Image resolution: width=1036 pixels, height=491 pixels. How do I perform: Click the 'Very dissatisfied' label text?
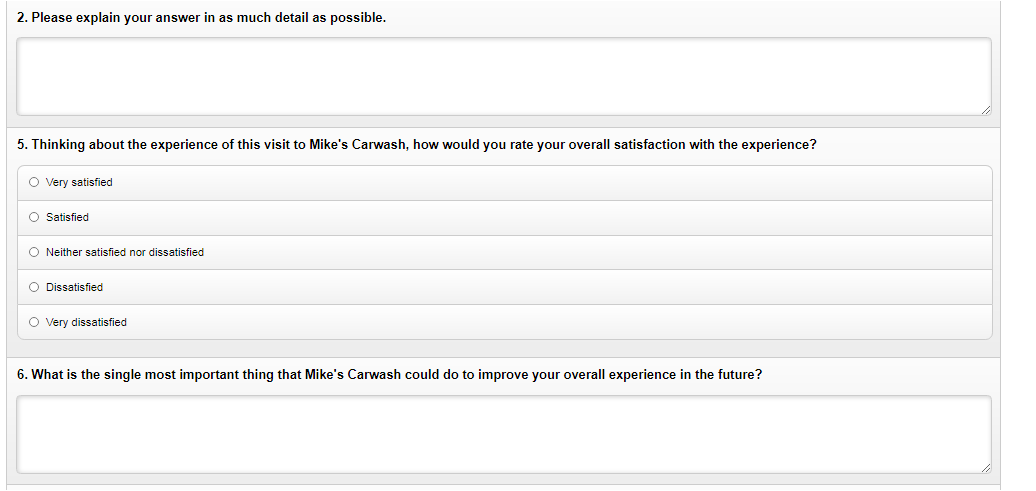[86, 322]
